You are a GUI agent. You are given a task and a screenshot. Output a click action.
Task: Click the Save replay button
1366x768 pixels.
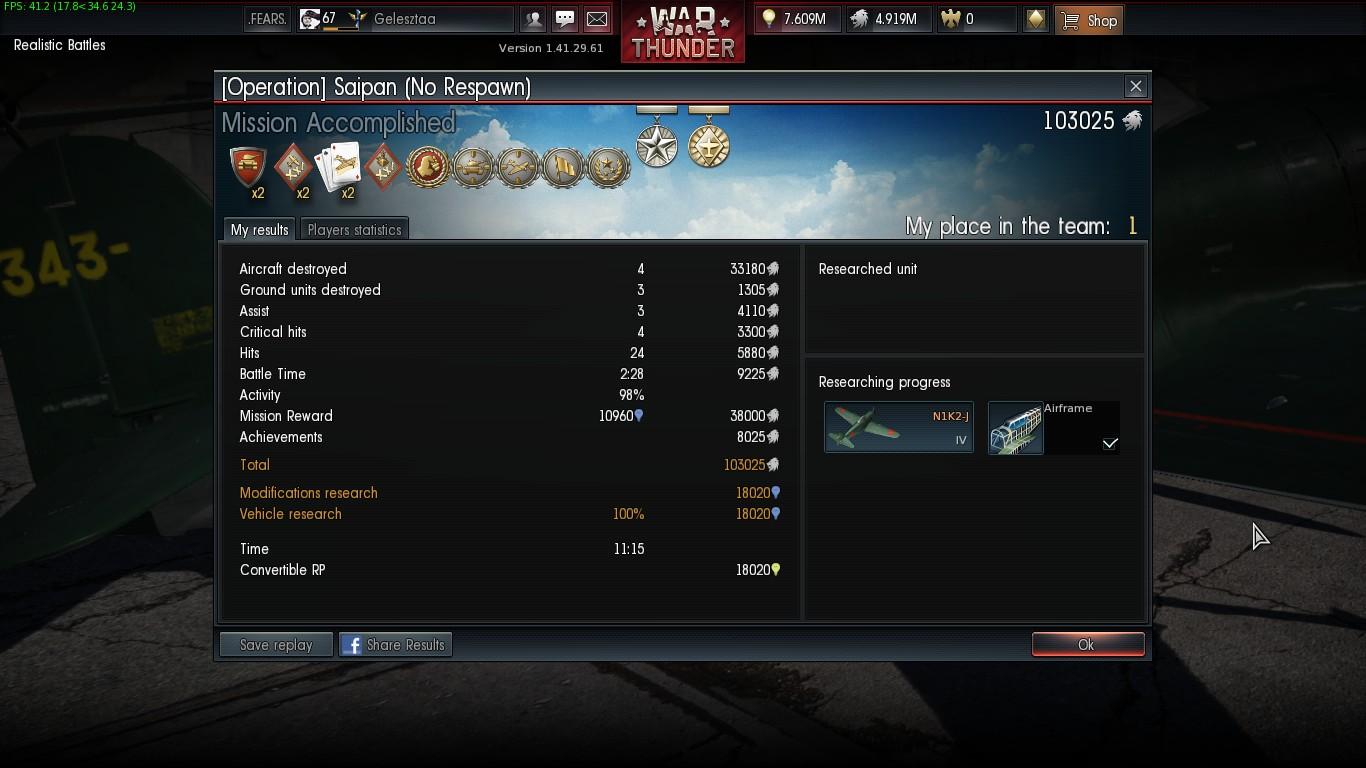[276, 645]
